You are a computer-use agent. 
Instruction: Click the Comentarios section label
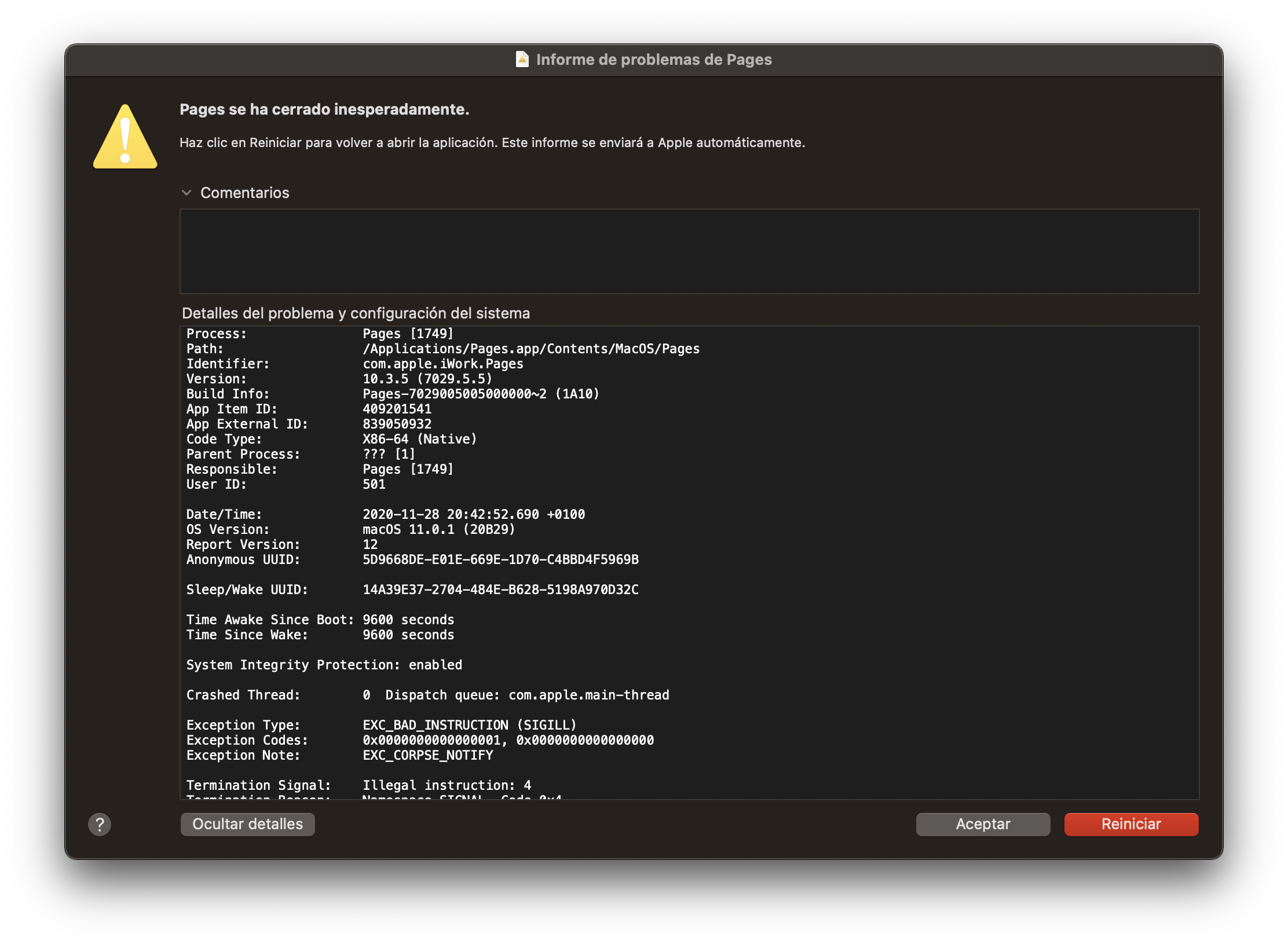(244, 193)
